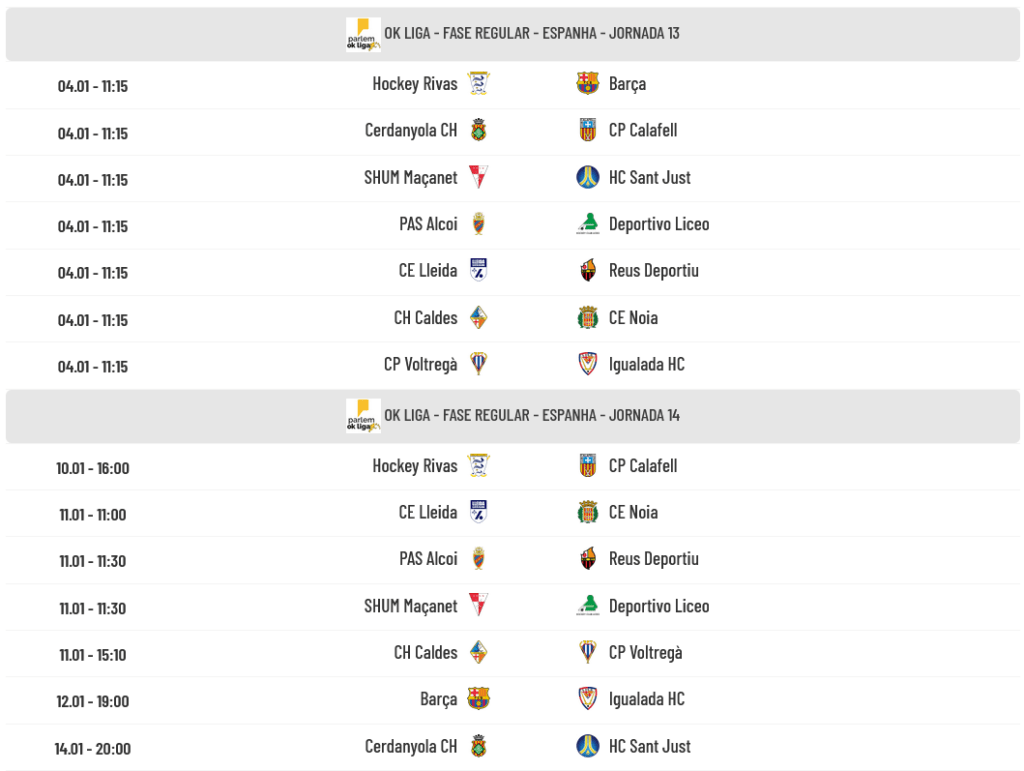
Task: Click the Jornada 14 header title text
Action: pyautogui.click(x=532, y=415)
